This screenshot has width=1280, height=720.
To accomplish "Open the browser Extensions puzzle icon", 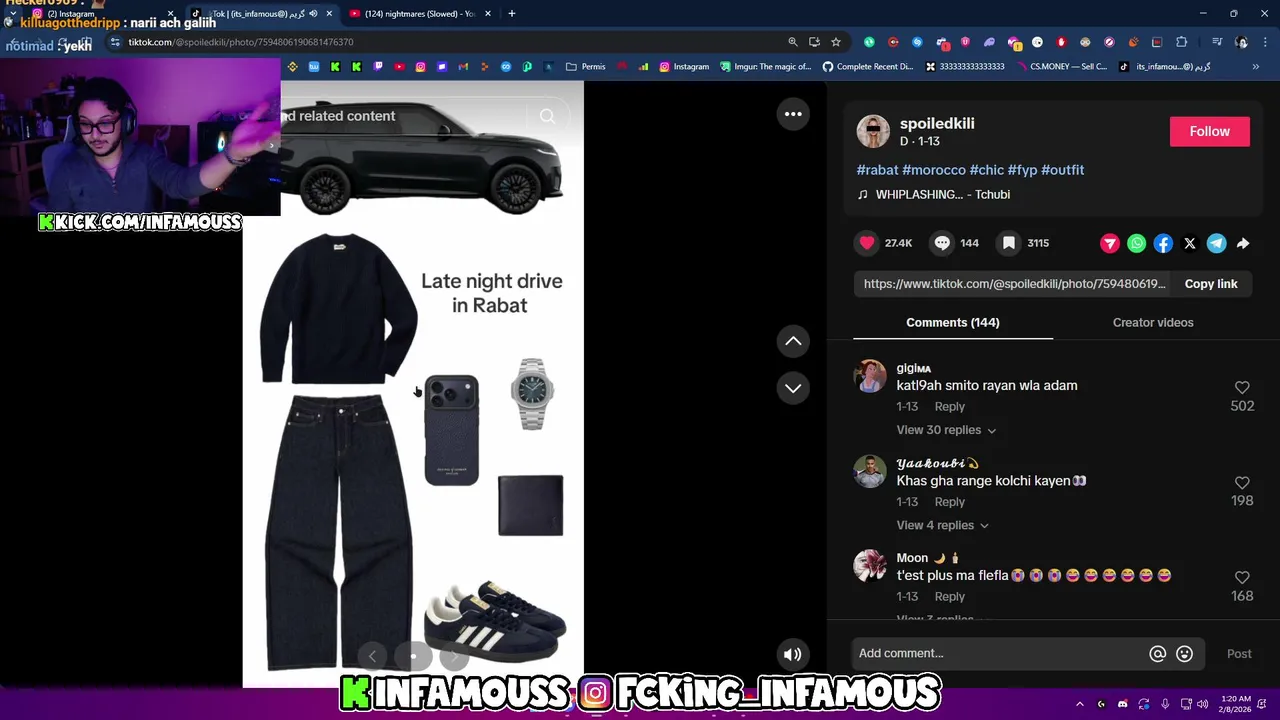I will pos(1181,42).
